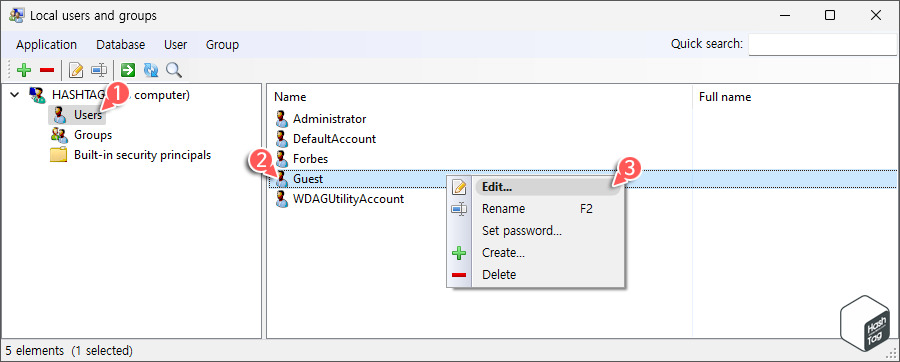Click the red minus icon beside Delete in menu
900x362 pixels.
pyautogui.click(x=459, y=275)
